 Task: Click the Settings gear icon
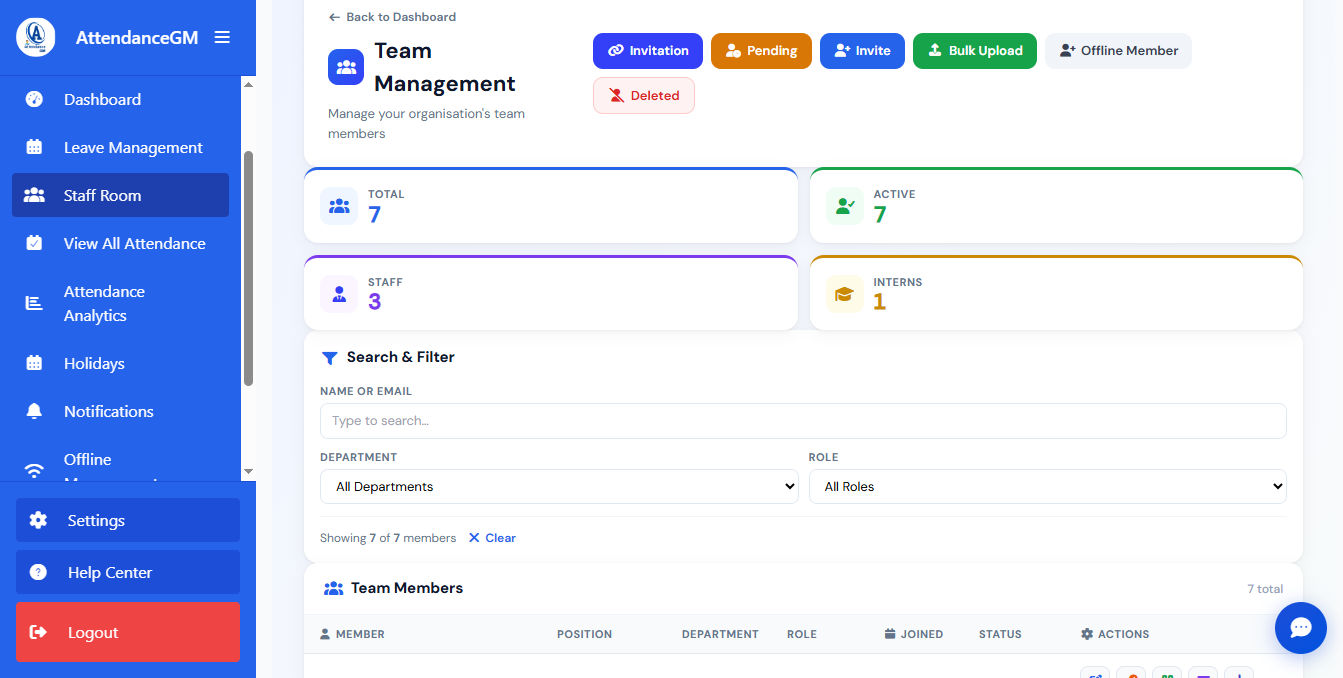coord(38,520)
